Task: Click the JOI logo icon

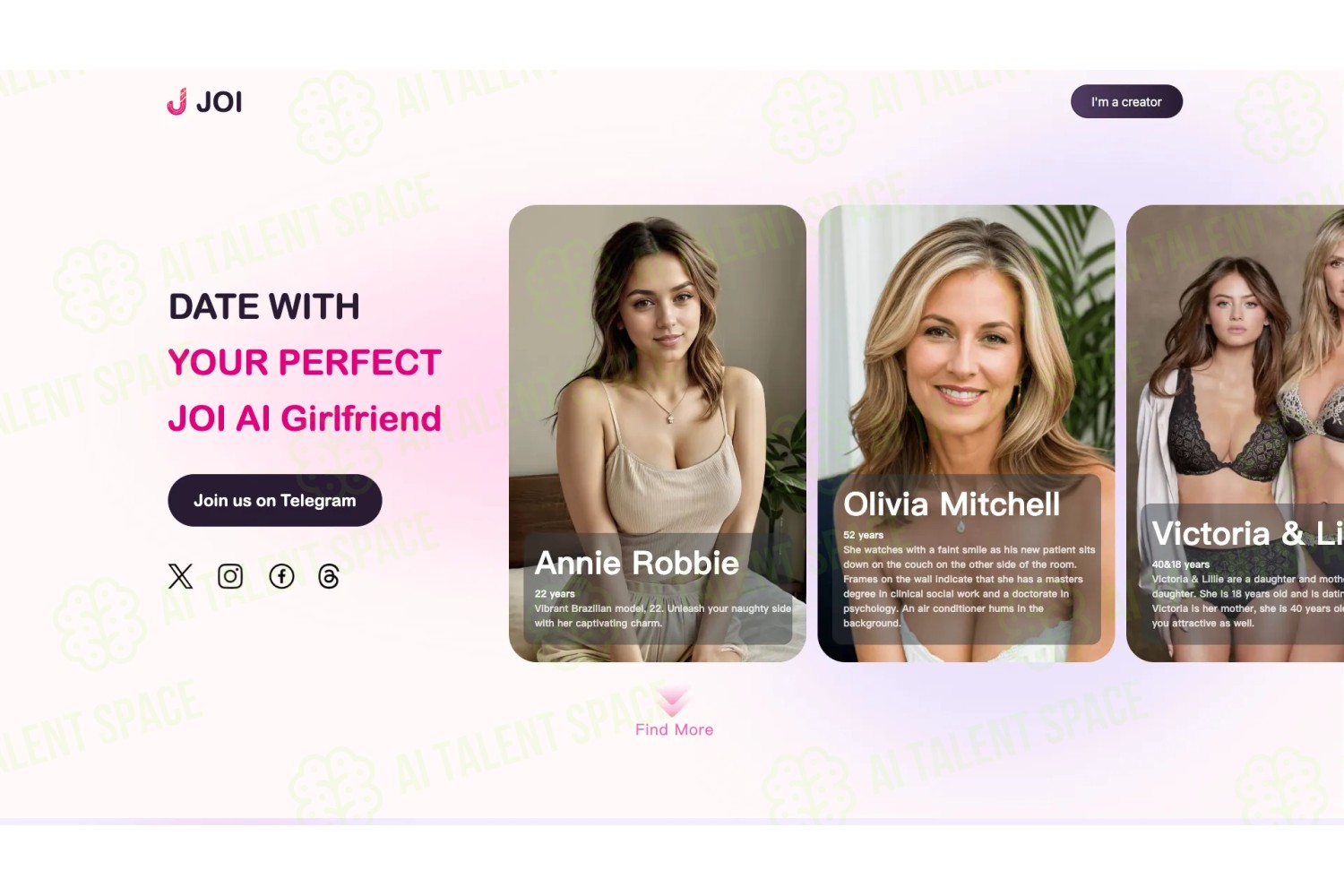Action: pyautogui.click(x=177, y=101)
